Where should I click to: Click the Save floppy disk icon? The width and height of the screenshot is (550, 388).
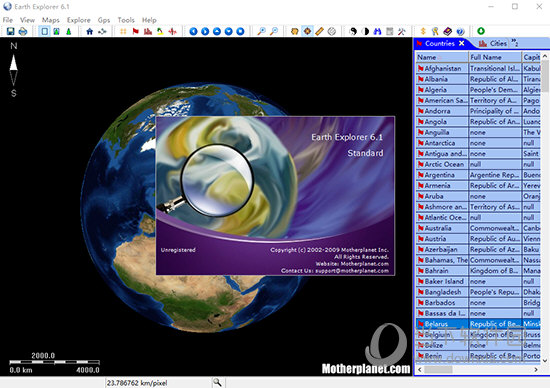point(11,32)
